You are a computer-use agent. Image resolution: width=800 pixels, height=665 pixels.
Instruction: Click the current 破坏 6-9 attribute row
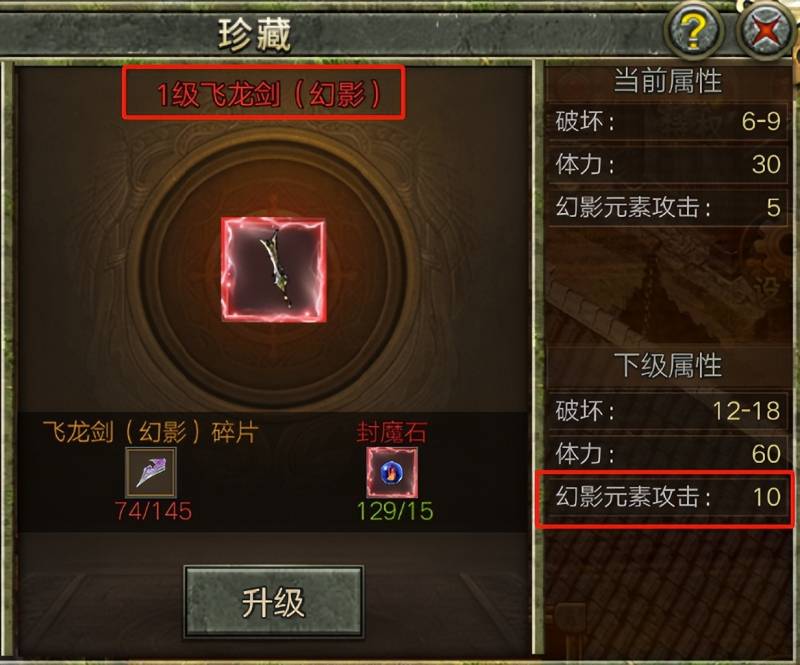(667, 121)
